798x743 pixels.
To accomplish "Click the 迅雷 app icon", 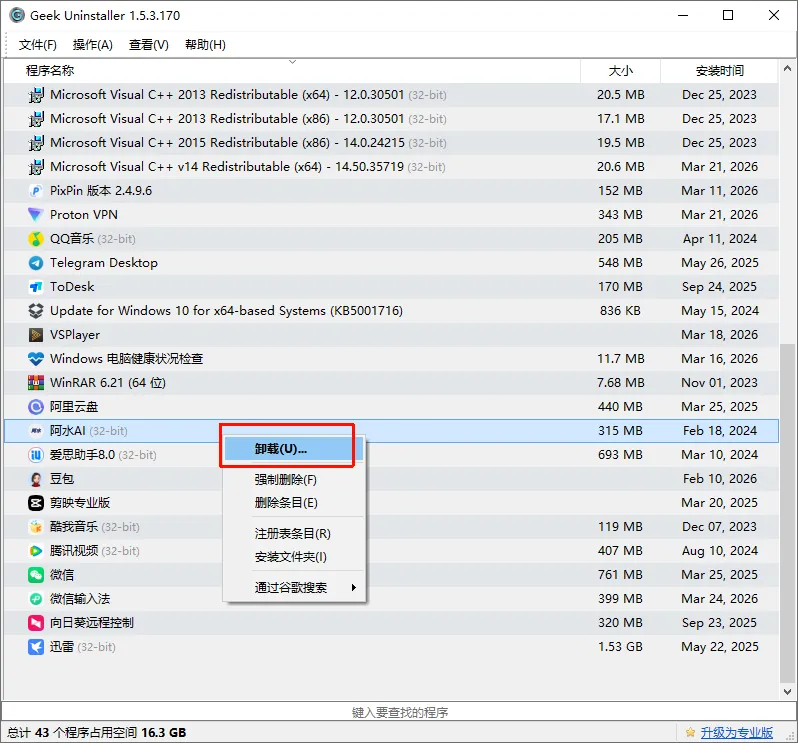I will (36, 647).
